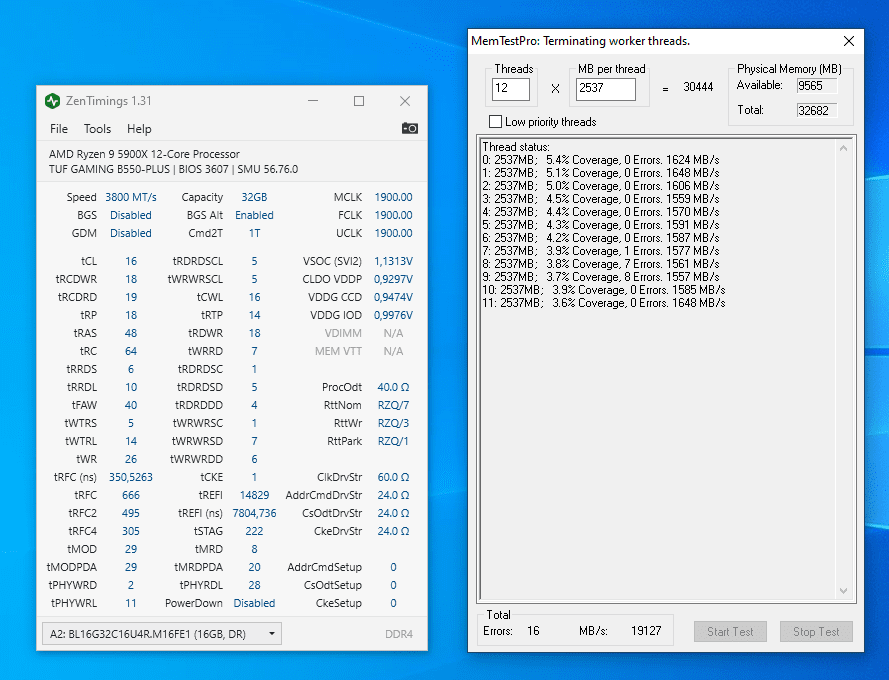Click the total Errors count 16
The image size is (889, 680).
pyautogui.click(x=533, y=631)
